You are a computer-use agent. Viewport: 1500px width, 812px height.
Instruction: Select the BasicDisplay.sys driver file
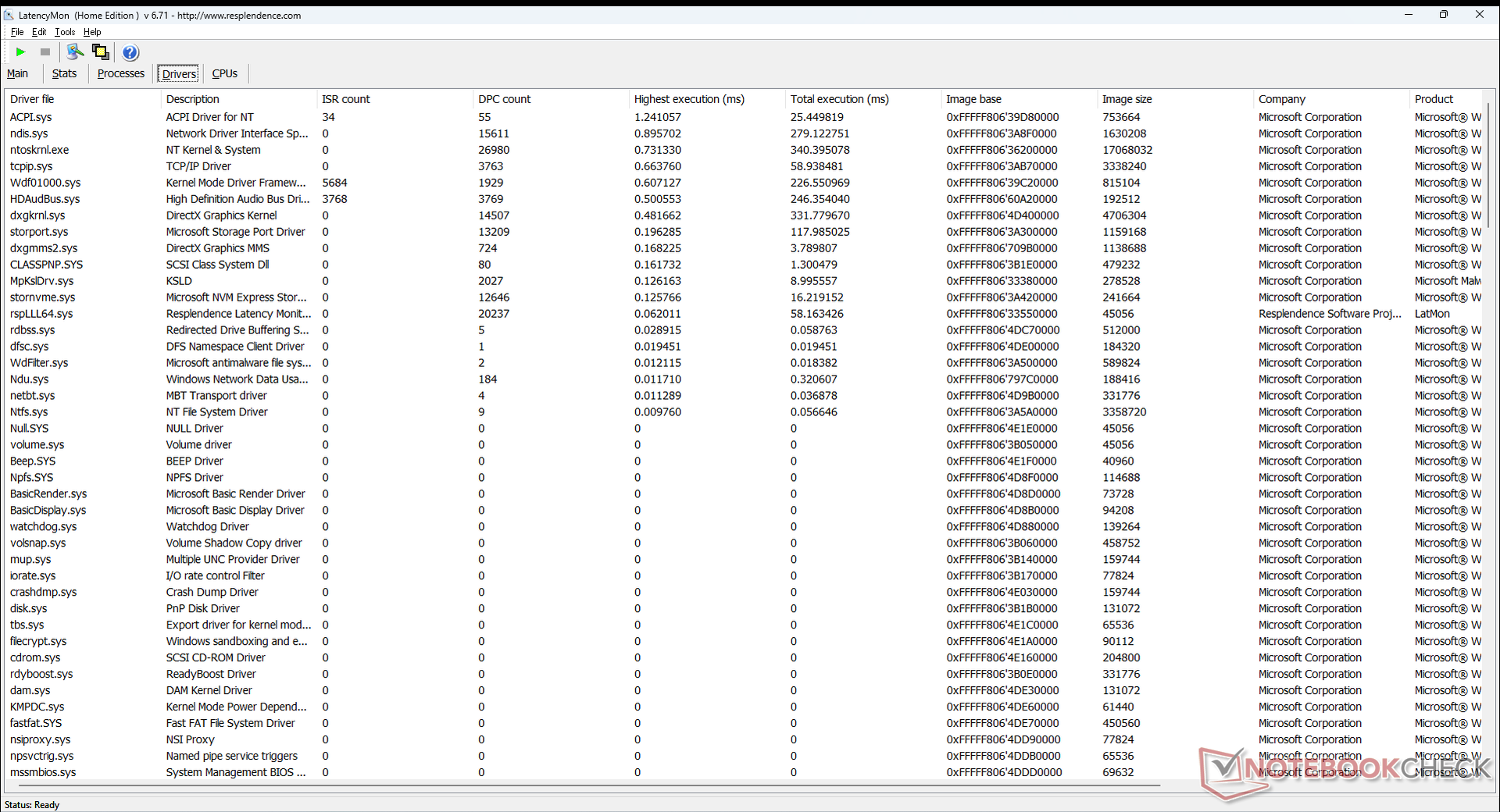point(48,511)
